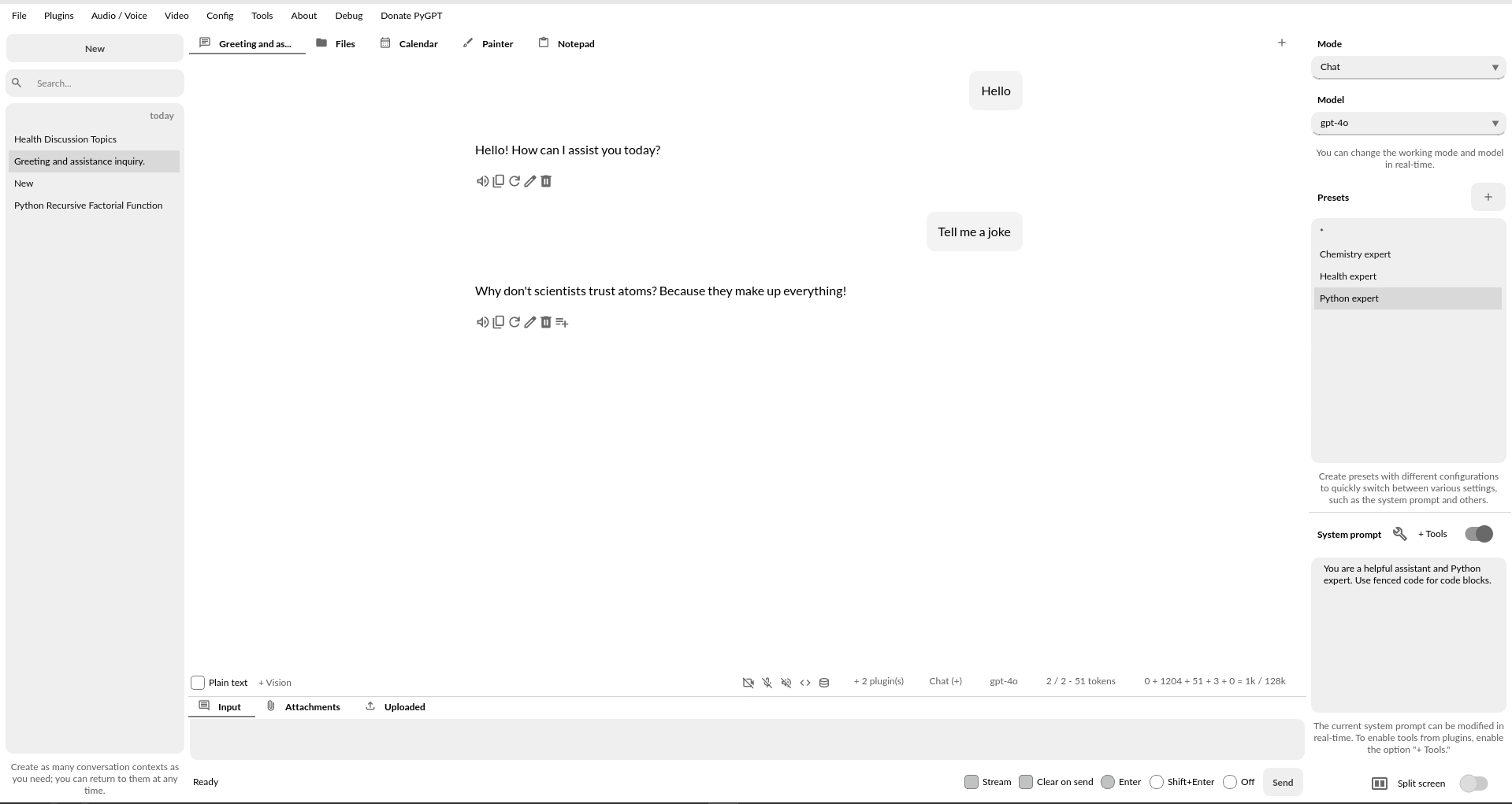Image resolution: width=1512 pixels, height=804 pixels.
Task: Enable the Plain text checkbox
Action: 199,683
